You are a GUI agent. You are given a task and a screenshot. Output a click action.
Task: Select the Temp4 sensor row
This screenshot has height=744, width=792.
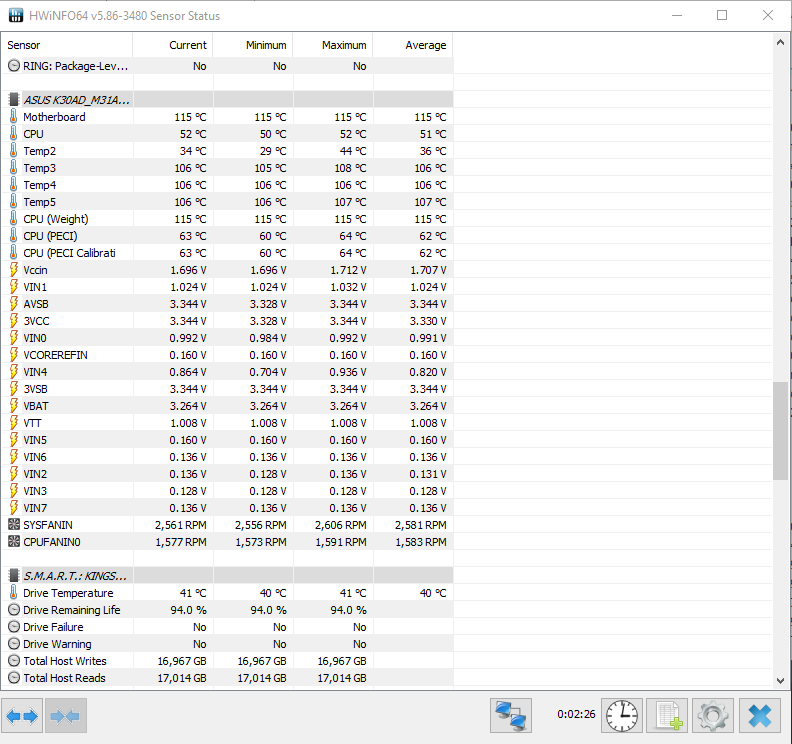pos(227,185)
